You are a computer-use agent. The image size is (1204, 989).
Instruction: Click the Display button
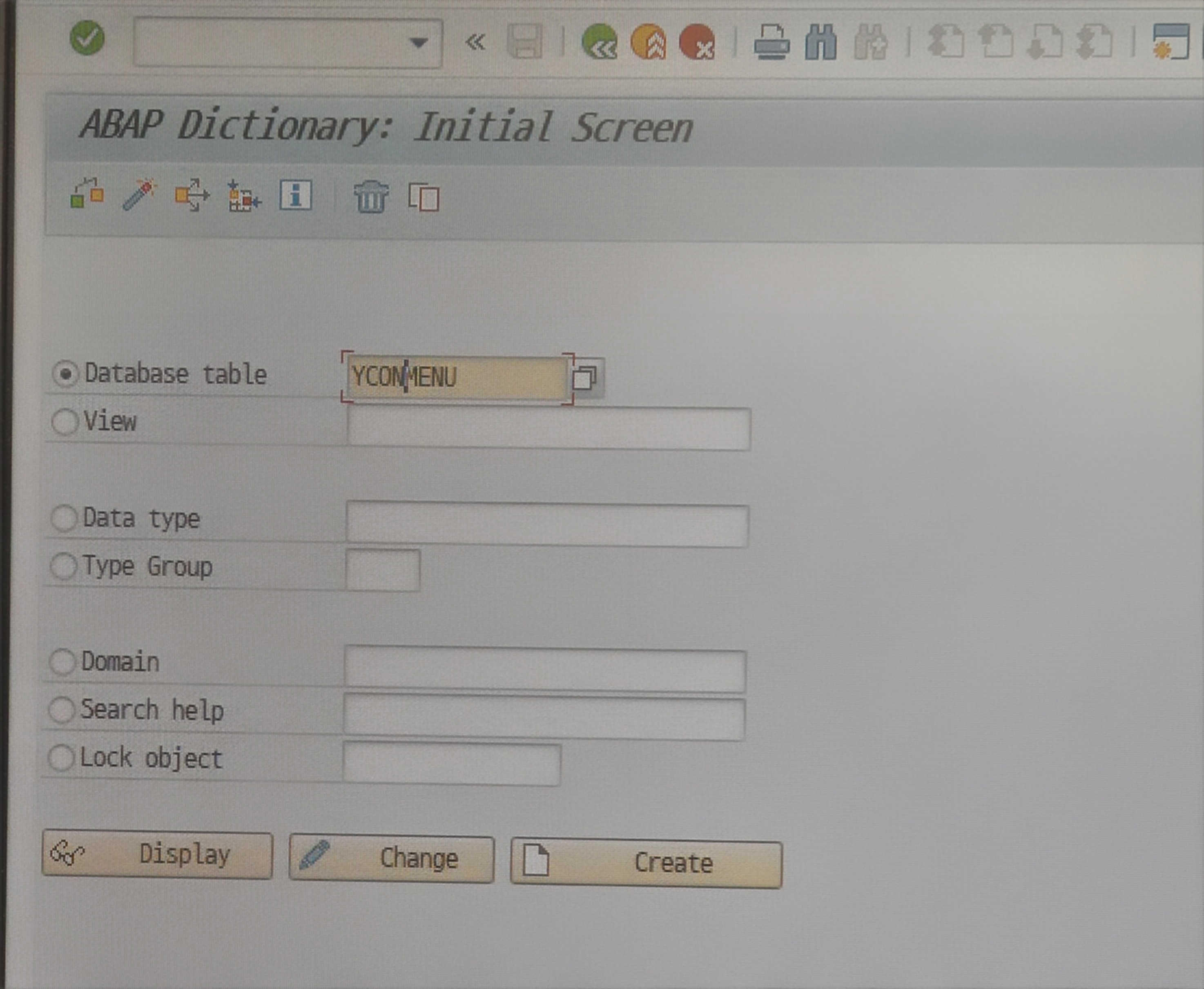tap(157, 855)
